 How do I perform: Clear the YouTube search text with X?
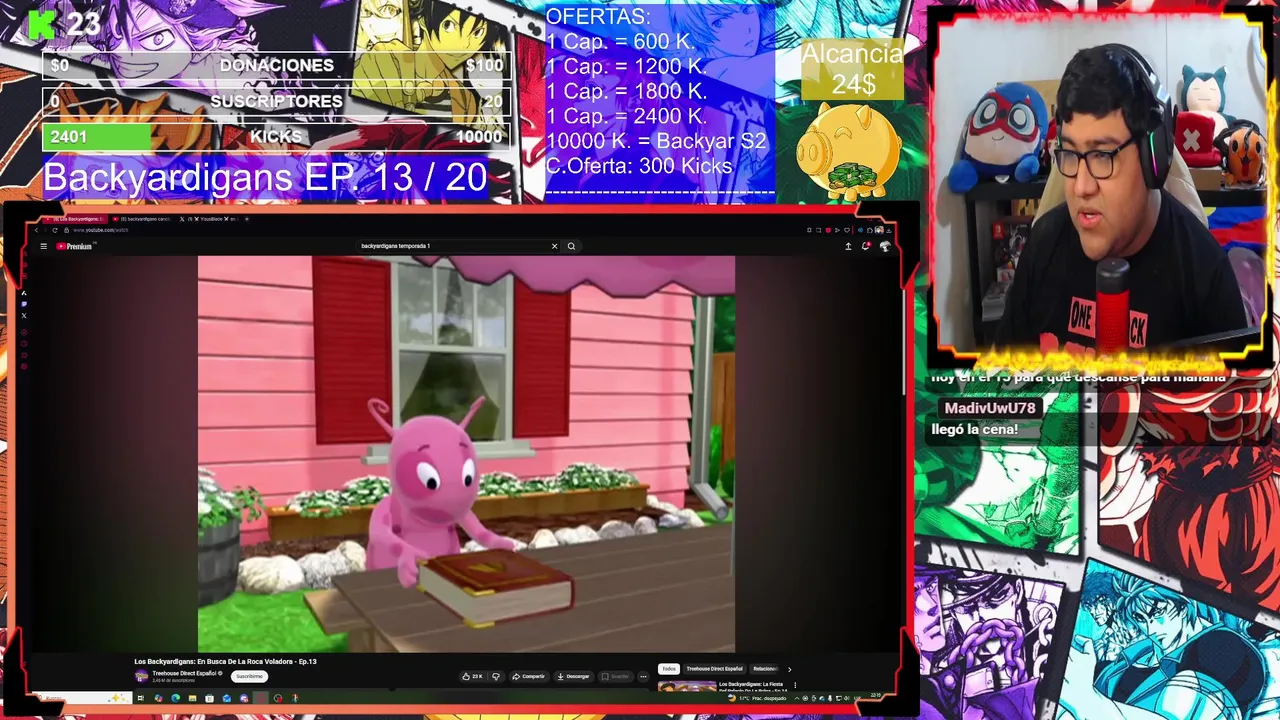point(554,246)
